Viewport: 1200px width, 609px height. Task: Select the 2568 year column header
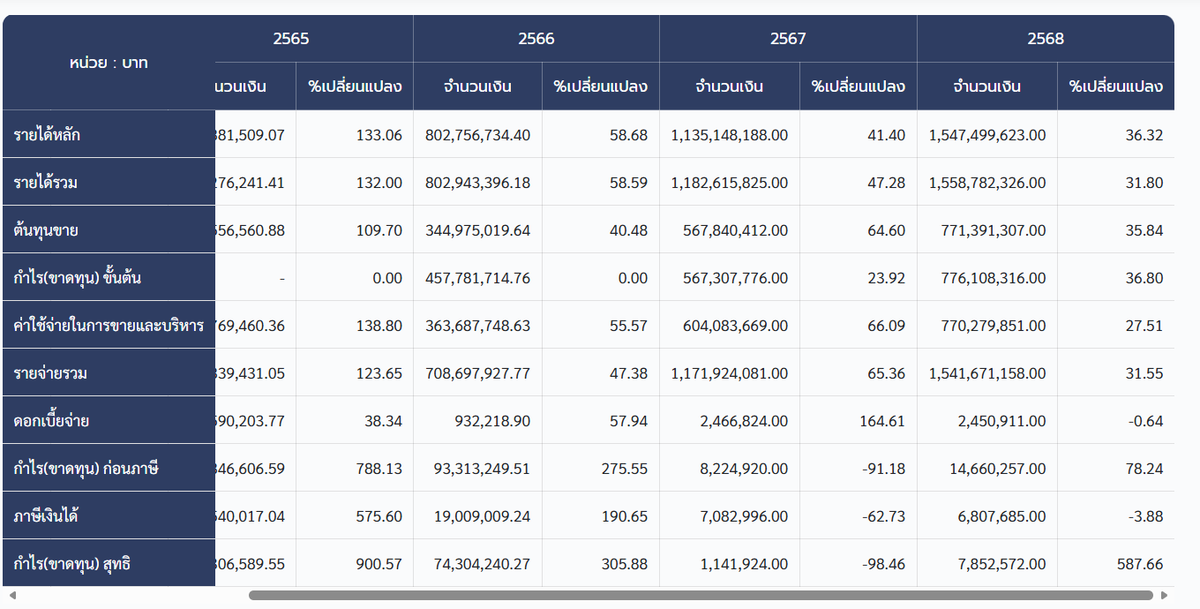1046,39
